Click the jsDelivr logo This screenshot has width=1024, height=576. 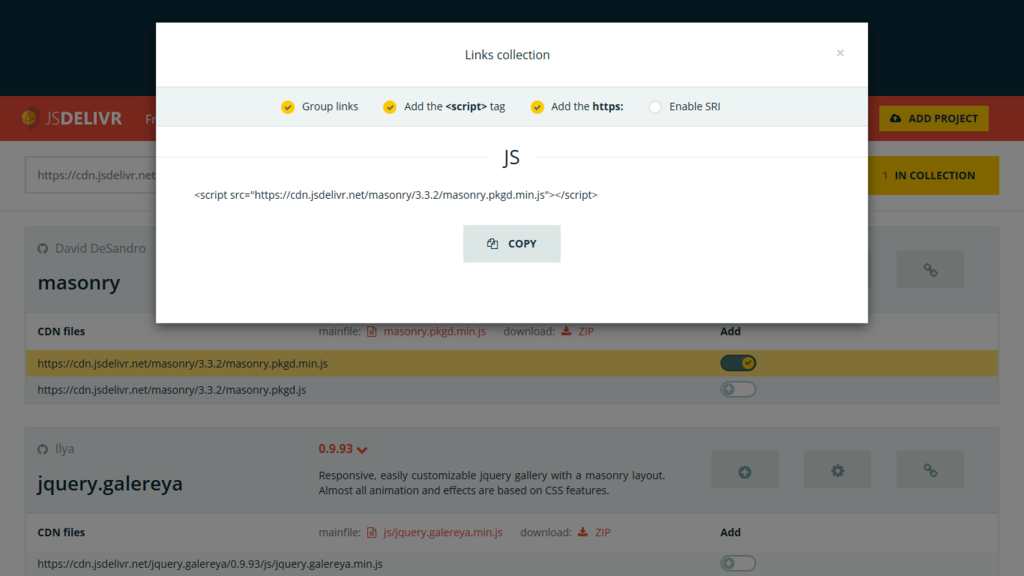71,118
